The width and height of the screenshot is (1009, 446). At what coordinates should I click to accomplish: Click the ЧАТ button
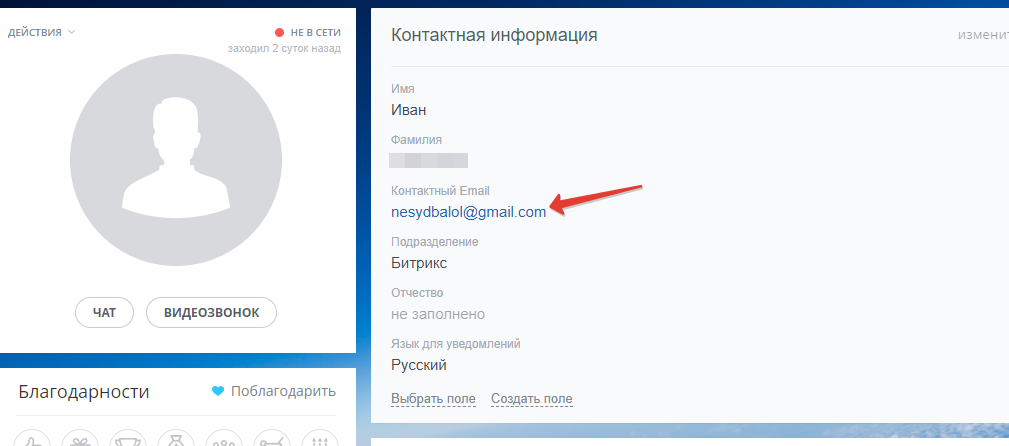click(104, 313)
